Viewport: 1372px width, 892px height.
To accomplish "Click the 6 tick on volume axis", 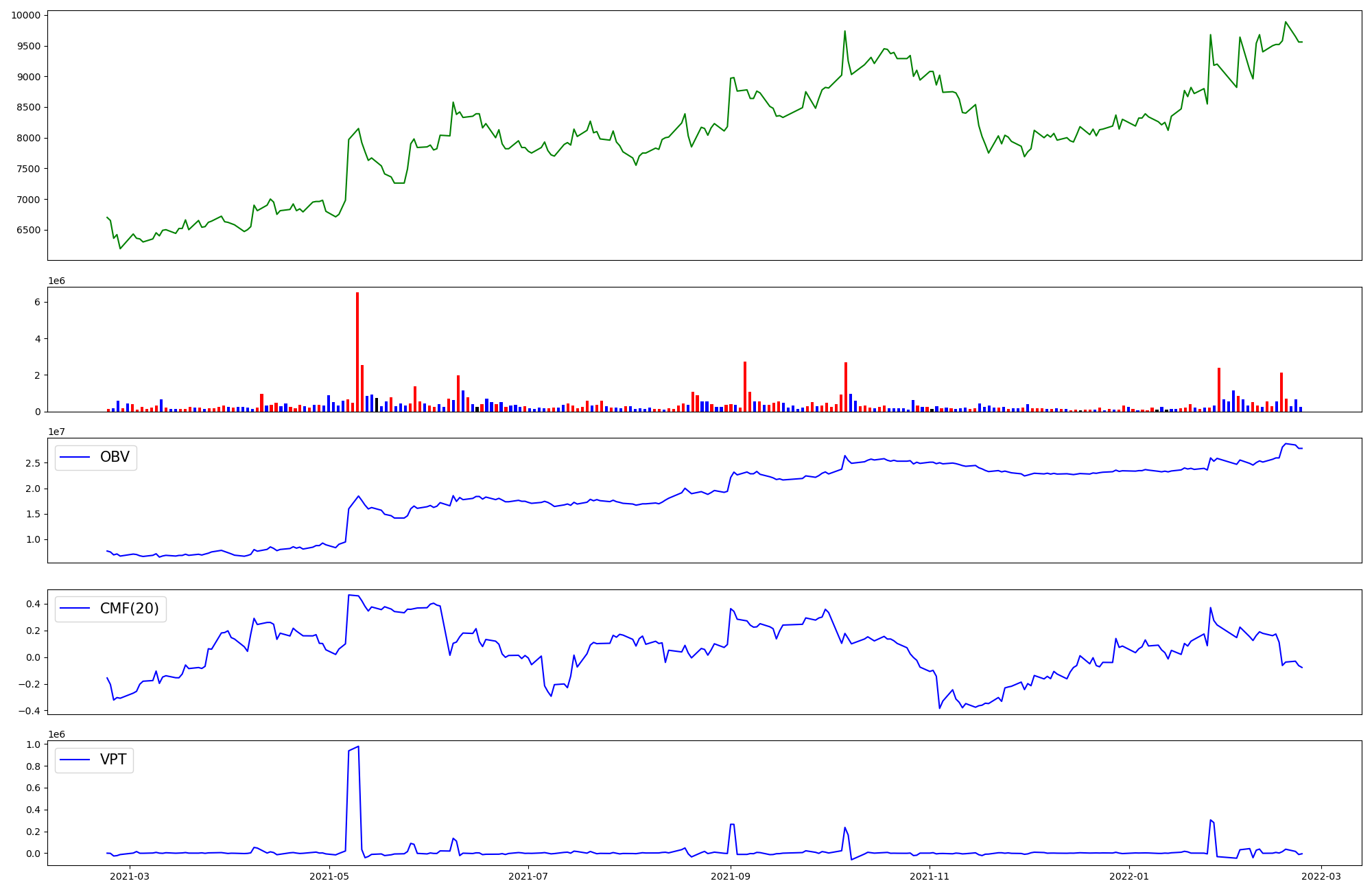I will [x=37, y=302].
